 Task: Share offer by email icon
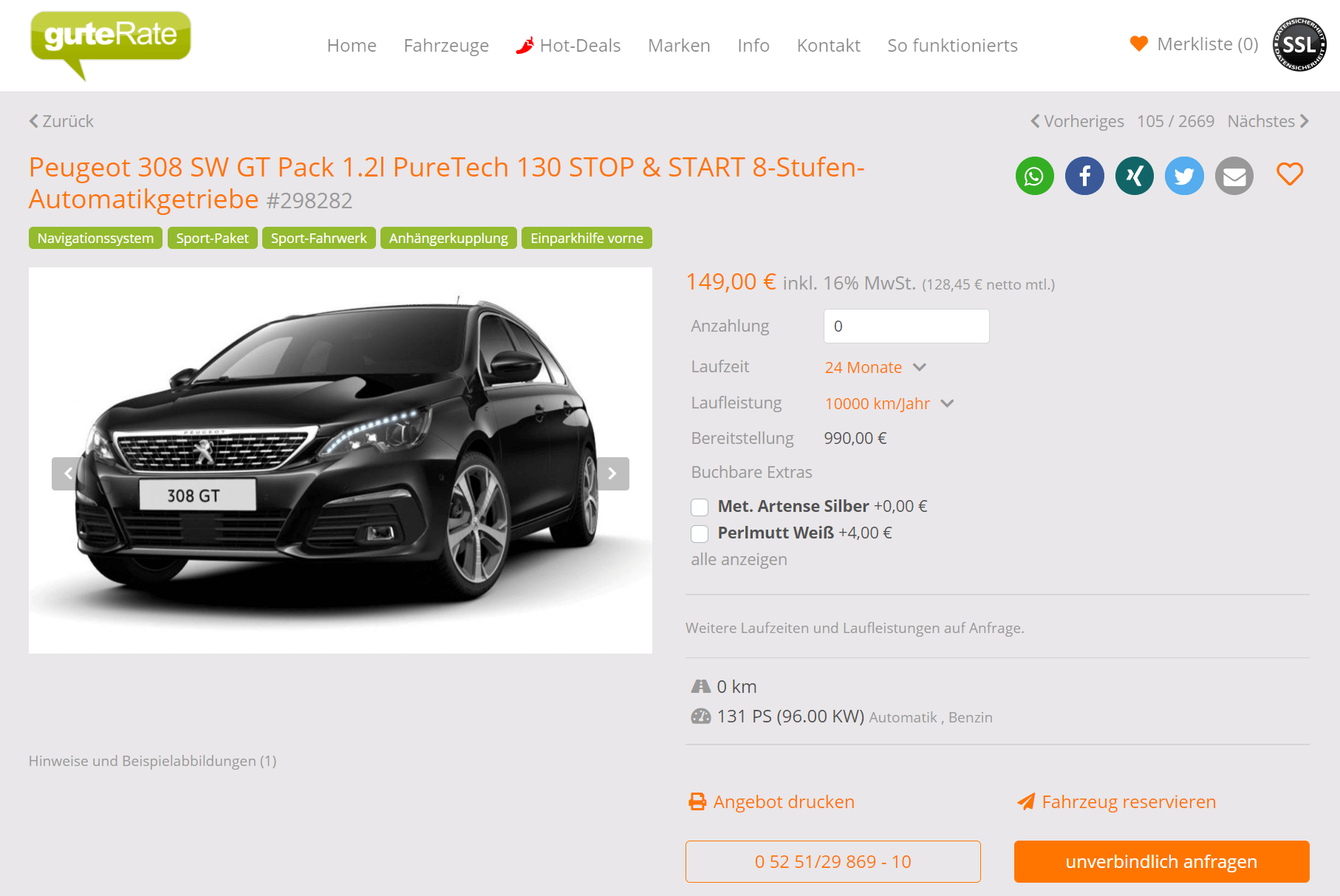(1234, 176)
